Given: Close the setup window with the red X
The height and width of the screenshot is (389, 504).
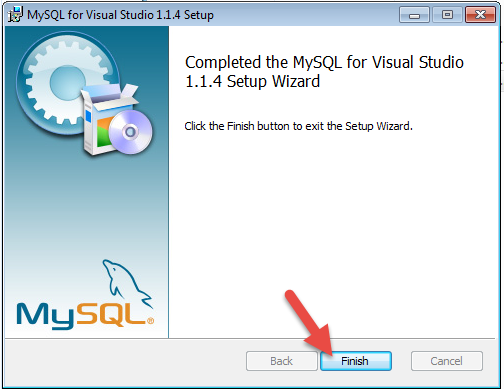Looking at the screenshot, I should 480,15.
